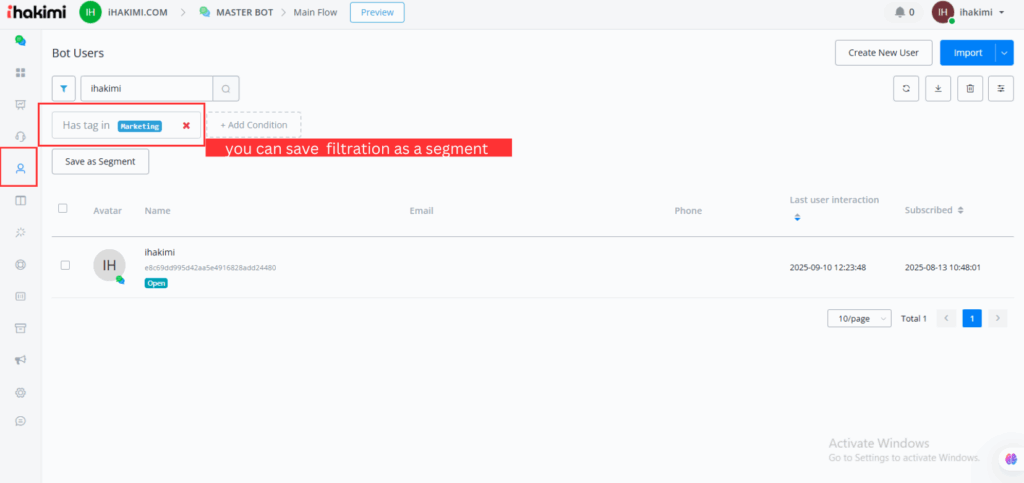Click the search field containing ihakimi

146,89
